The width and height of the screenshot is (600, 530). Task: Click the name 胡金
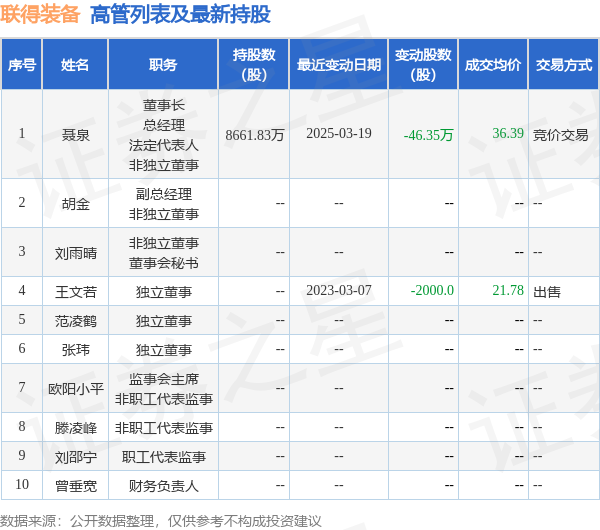[x=75, y=204]
